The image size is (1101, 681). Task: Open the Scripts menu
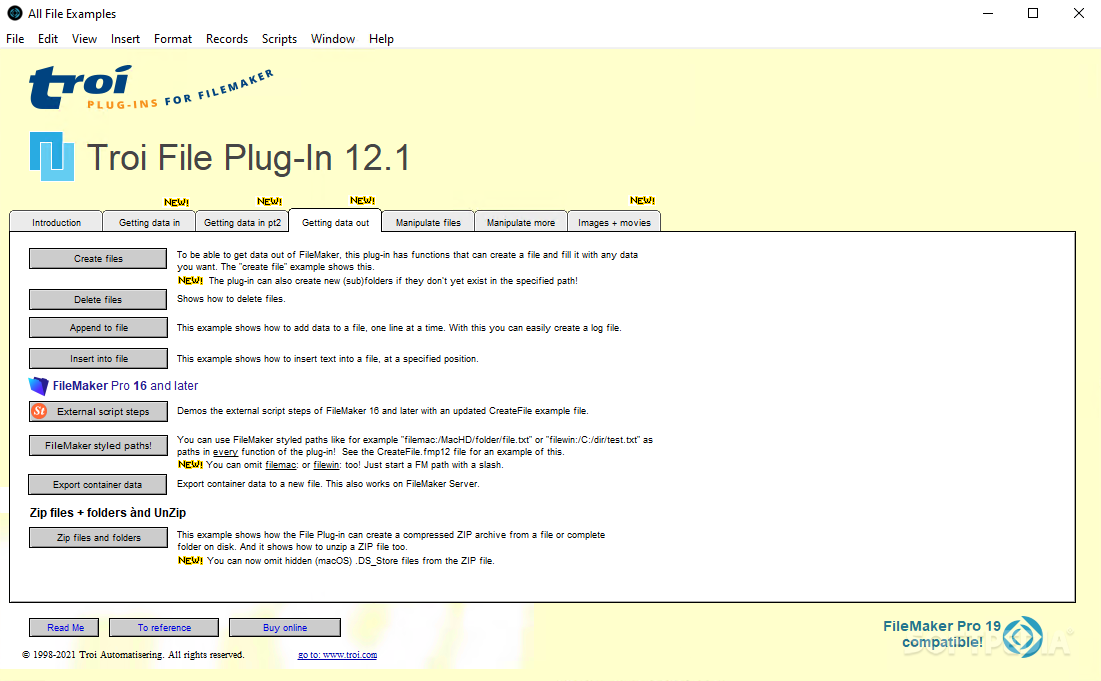tap(279, 39)
